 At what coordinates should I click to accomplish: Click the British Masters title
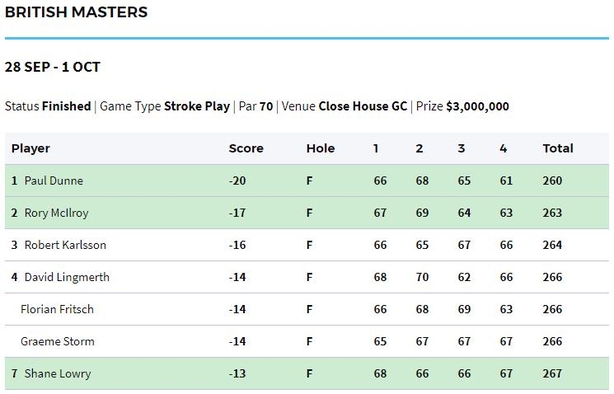(x=76, y=12)
